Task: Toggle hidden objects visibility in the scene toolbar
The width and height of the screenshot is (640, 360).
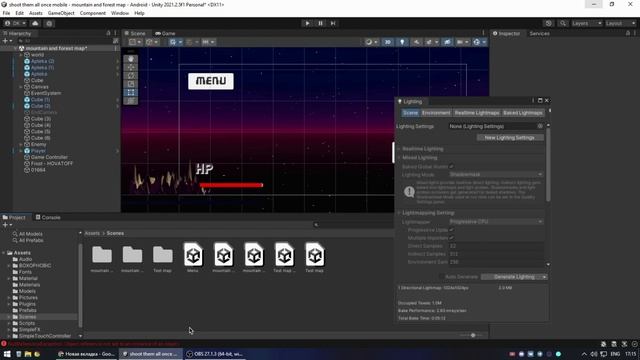Action: pyautogui.click(x=447, y=42)
